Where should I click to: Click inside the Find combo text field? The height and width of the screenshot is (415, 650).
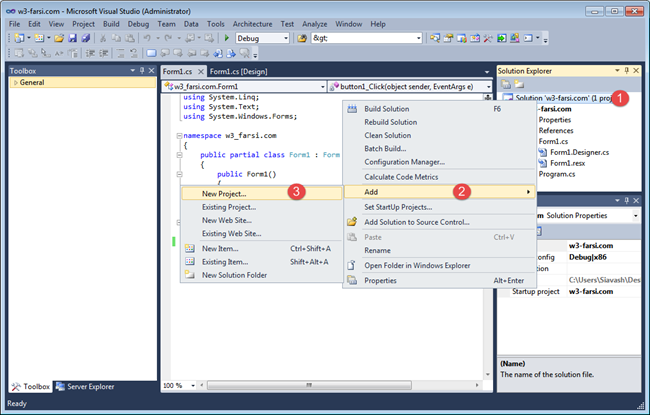tap(363, 38)
